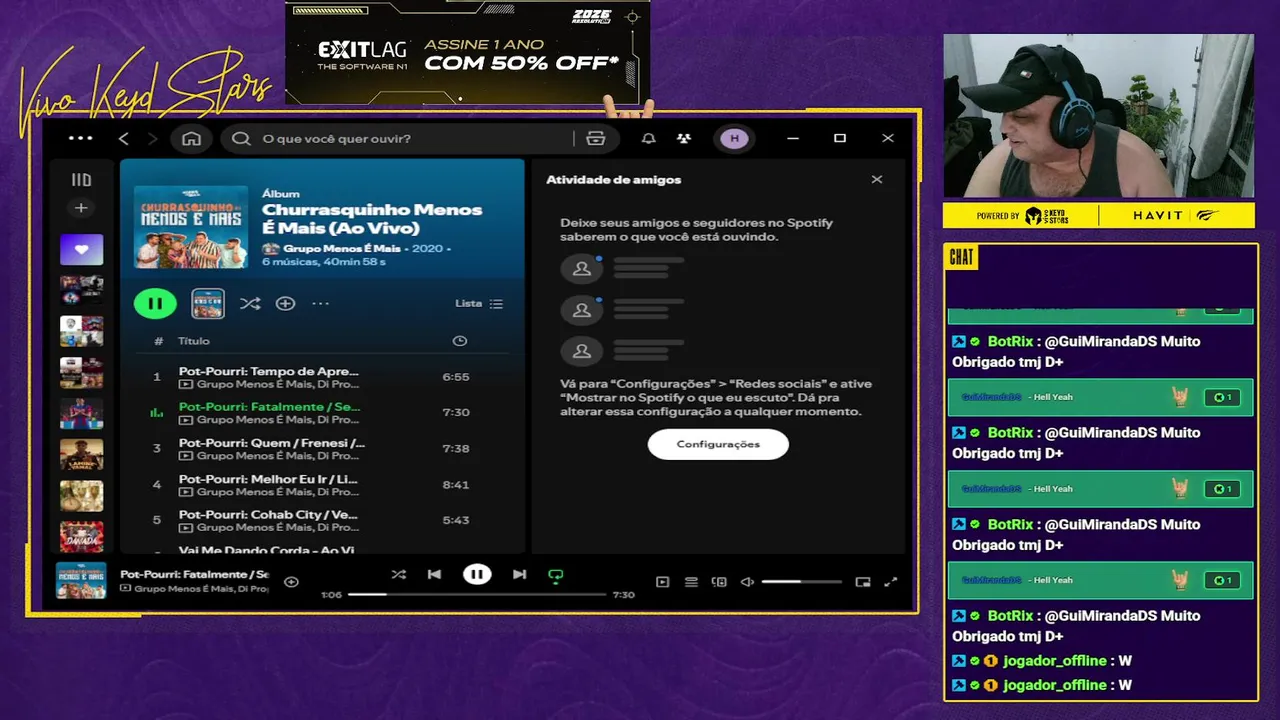Click the search field 'O que você quer ouvir?'

tap(400, 138)
